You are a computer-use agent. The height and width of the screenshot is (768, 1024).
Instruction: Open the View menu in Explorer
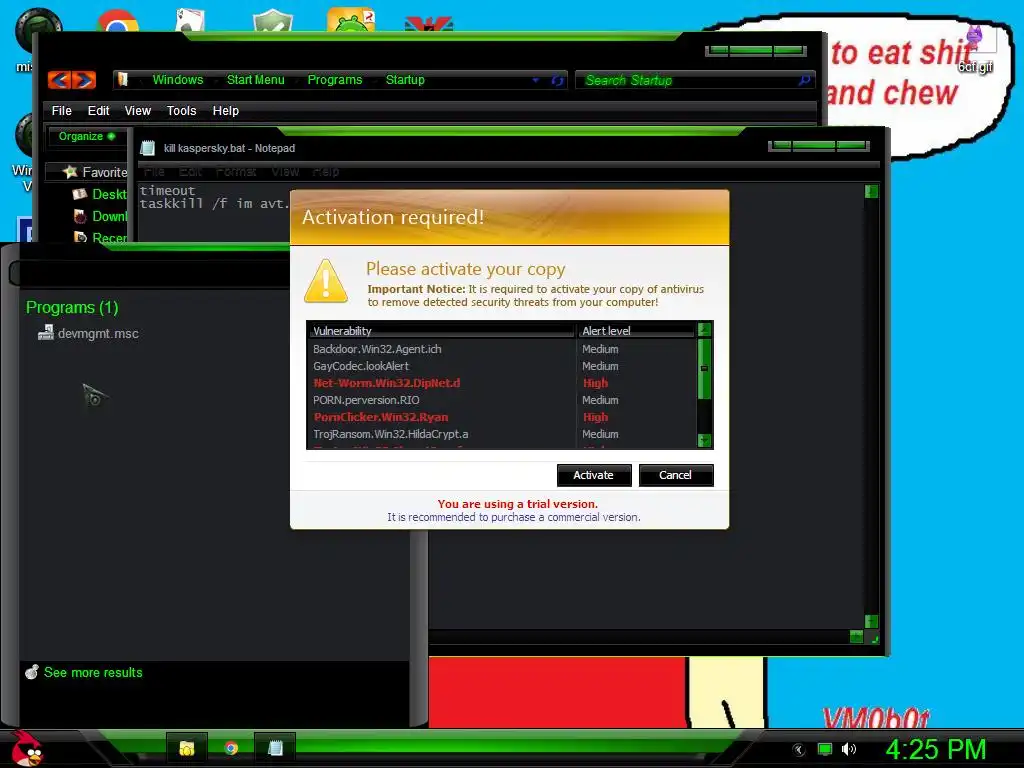point(138,110)
